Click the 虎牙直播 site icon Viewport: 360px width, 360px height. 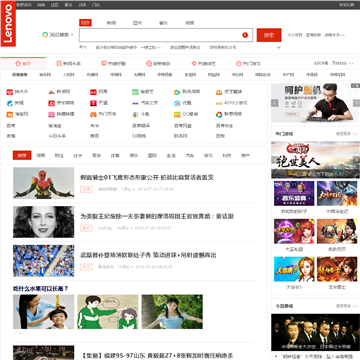tap(219, 92)
